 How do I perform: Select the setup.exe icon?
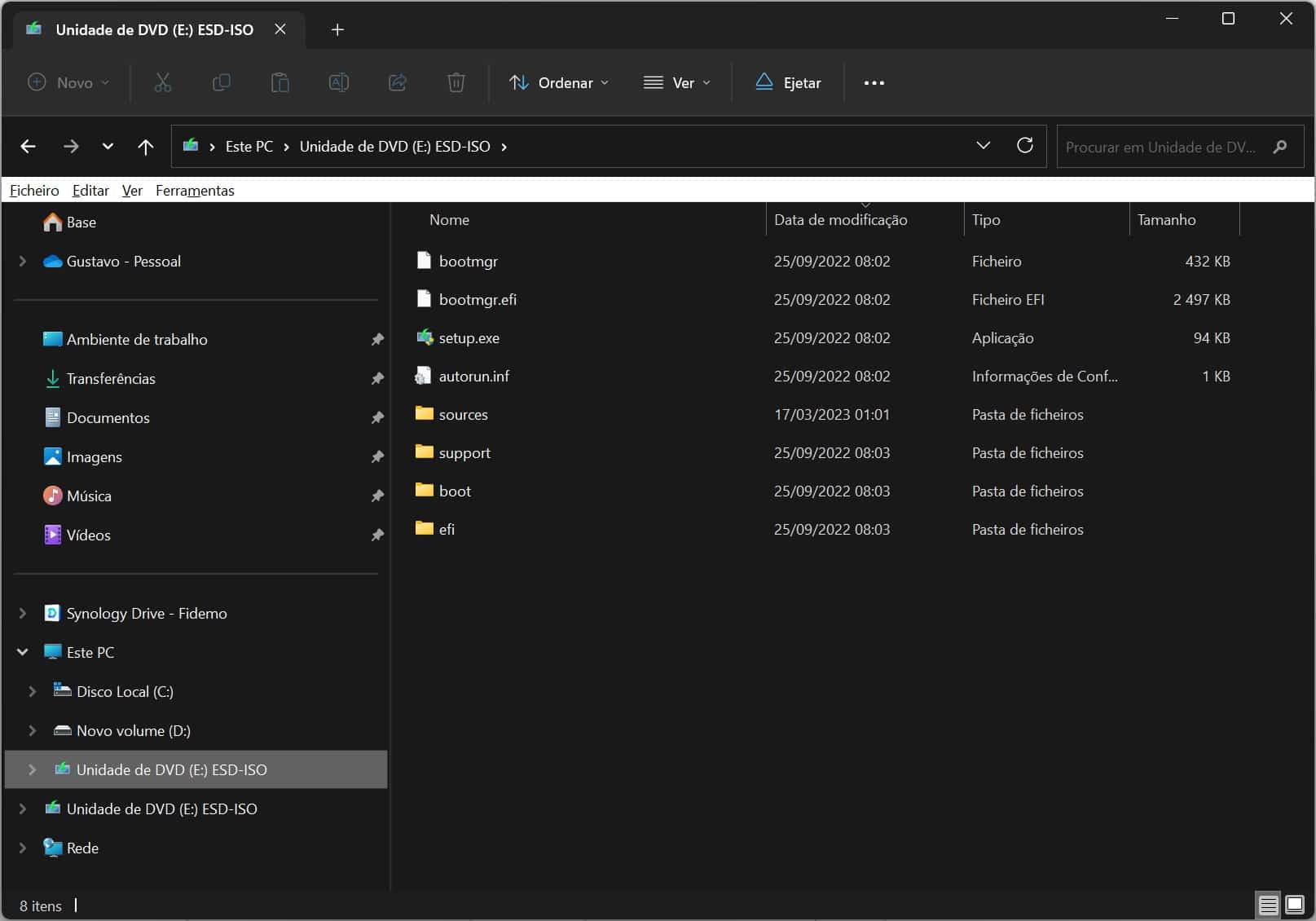(x=424, y=337)
